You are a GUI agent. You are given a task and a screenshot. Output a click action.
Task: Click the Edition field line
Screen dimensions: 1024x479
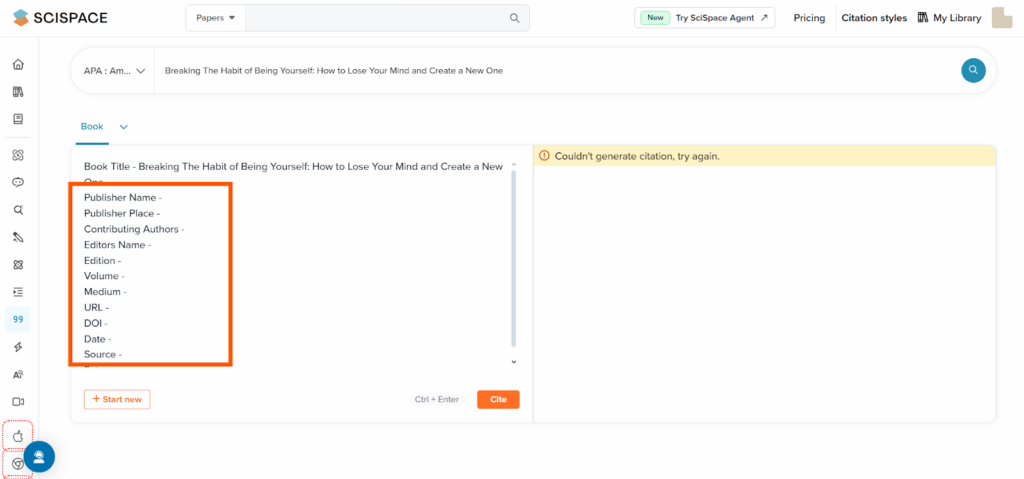[x=103, y=261]
